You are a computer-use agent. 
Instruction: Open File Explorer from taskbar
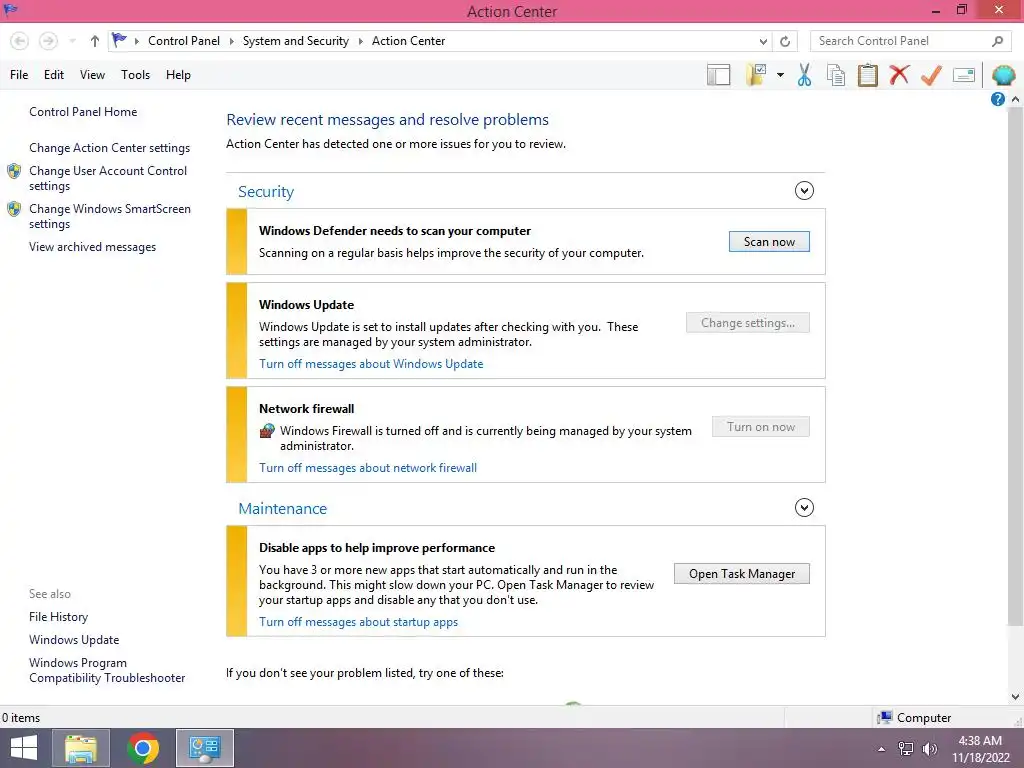click(x=81, y=748)
